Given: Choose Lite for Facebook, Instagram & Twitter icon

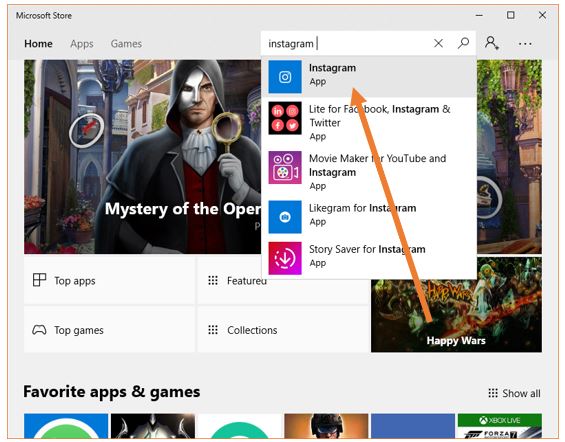Looking at the screenshot, I should 285,118.
